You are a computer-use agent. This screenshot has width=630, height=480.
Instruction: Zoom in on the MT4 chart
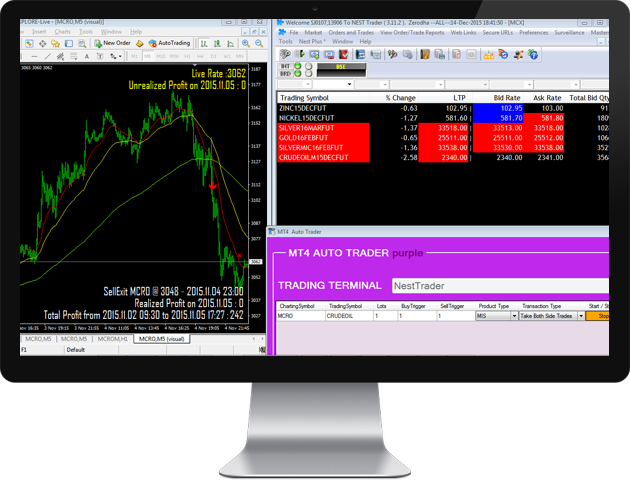click(245, 43)
